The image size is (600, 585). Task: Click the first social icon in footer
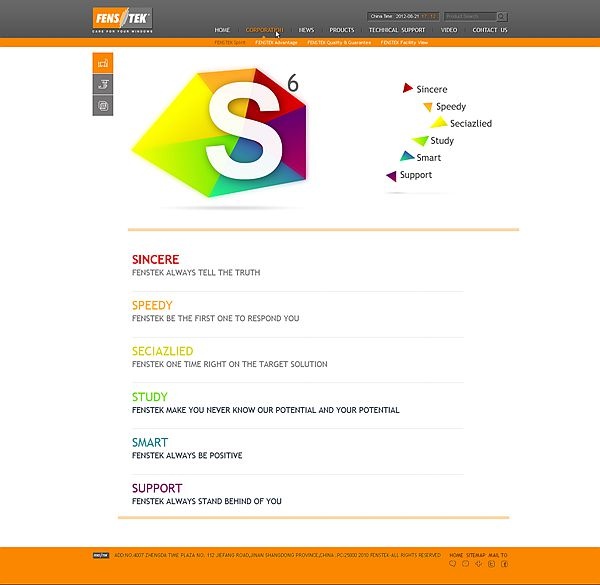click(x=452, y=565)
